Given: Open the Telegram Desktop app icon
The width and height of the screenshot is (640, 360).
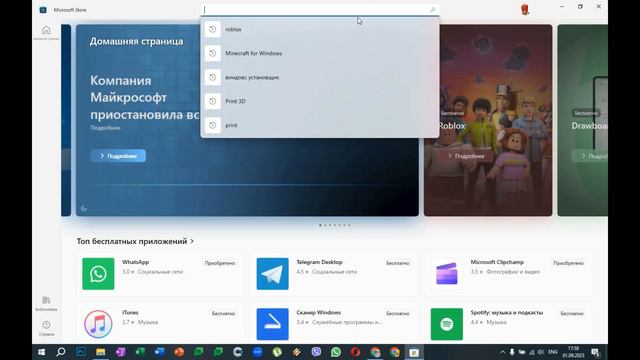Looking at the screenshot, I should tap(272, 273).
